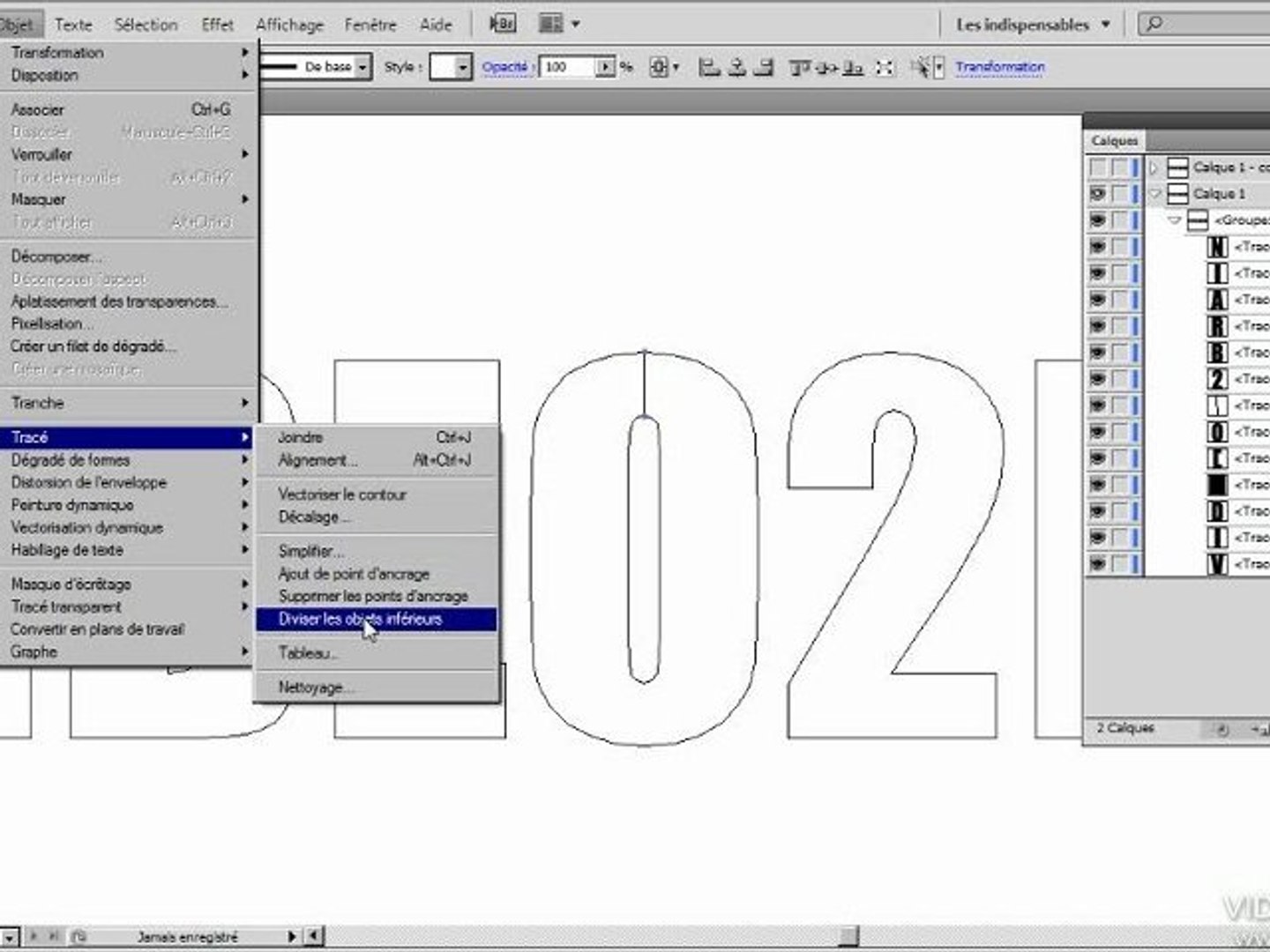Open the opacity value arrow
Screen dimensions: 1270x952
click(605, 67)
